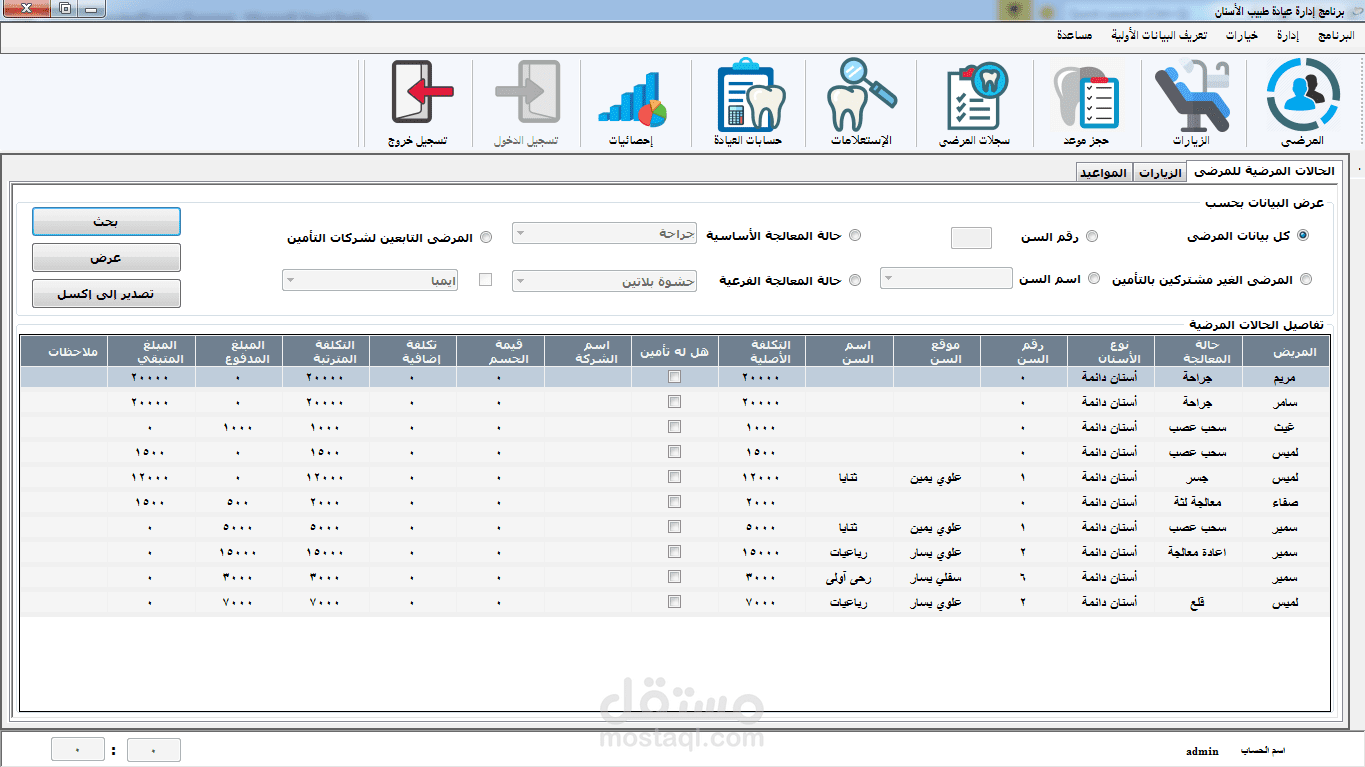The width and height of the screenshot is (1365, 767).
Task: Open the خيارات menu
Action: 1241,35
